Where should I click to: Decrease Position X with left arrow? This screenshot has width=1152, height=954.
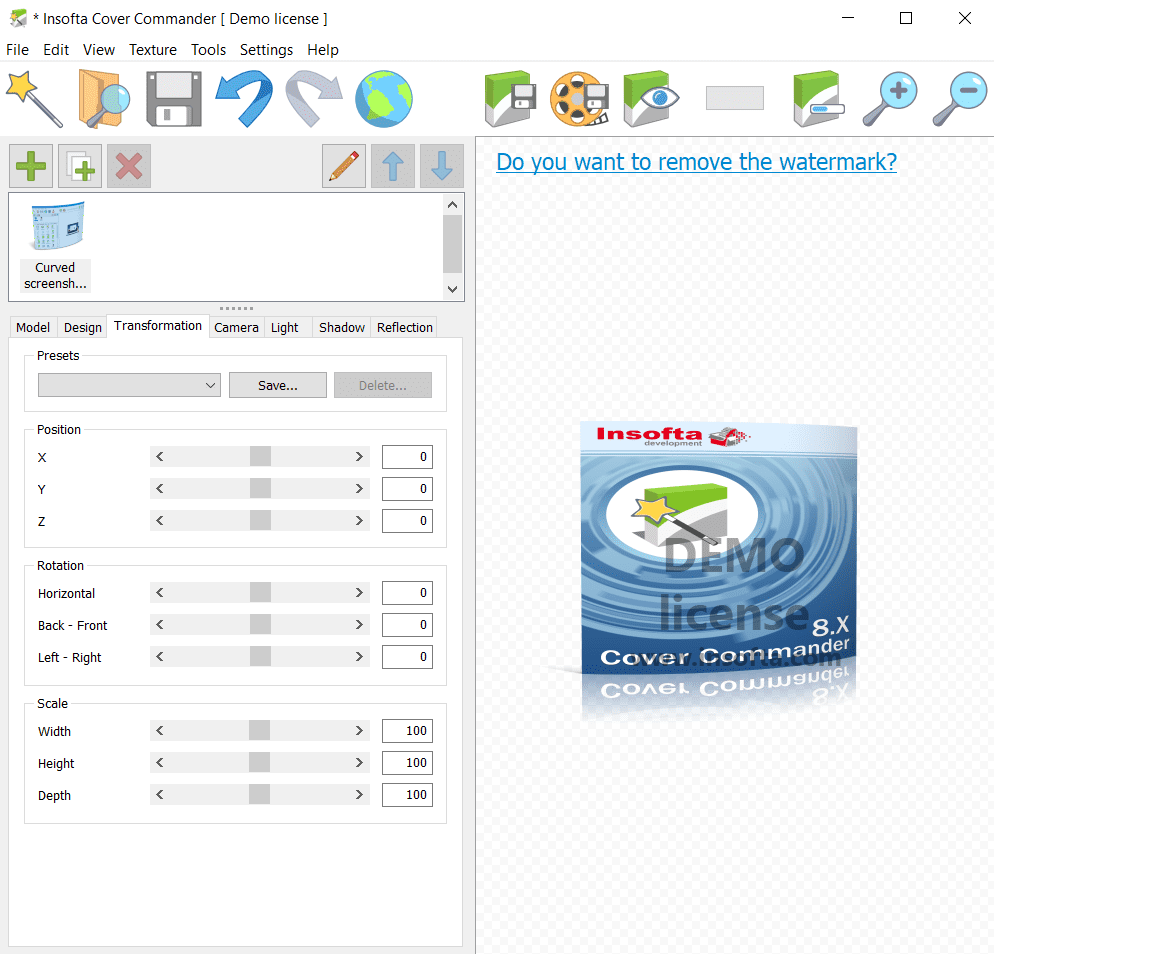[x=159, y=456]
